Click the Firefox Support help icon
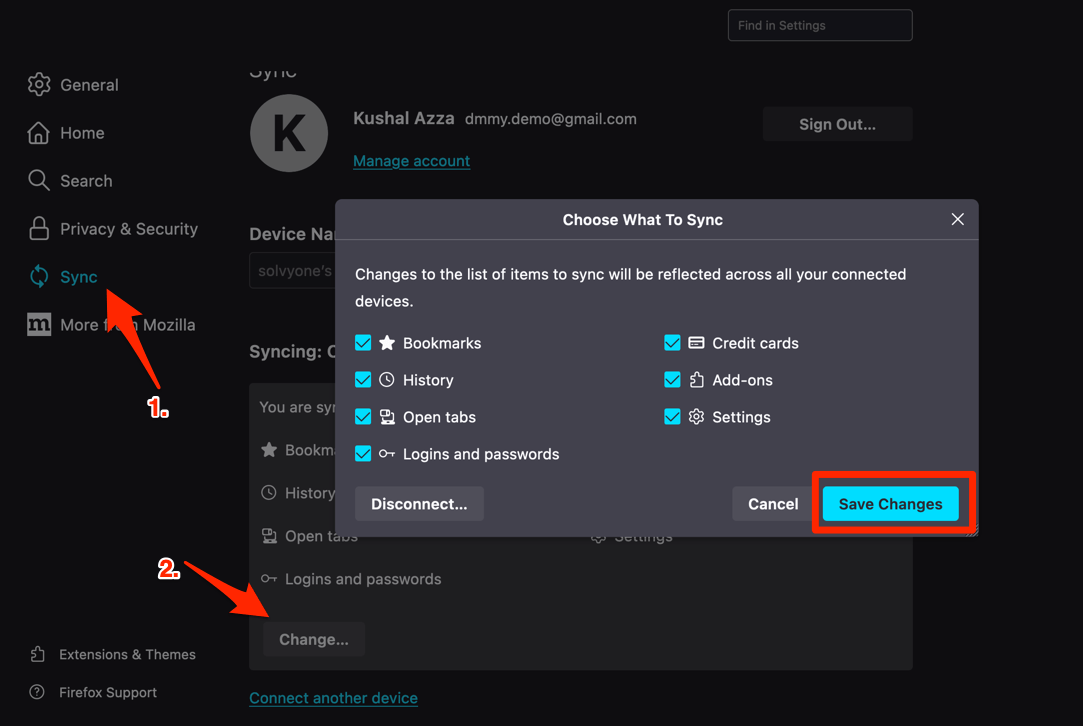The width and height of the screenshot is (1083, 726). click(x=38, y=692)
